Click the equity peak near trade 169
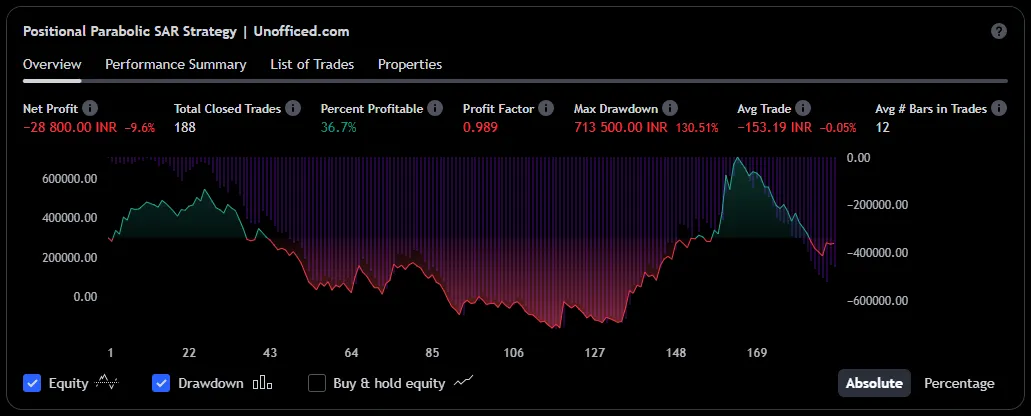 pyautogui.click(x=738, y=160)
